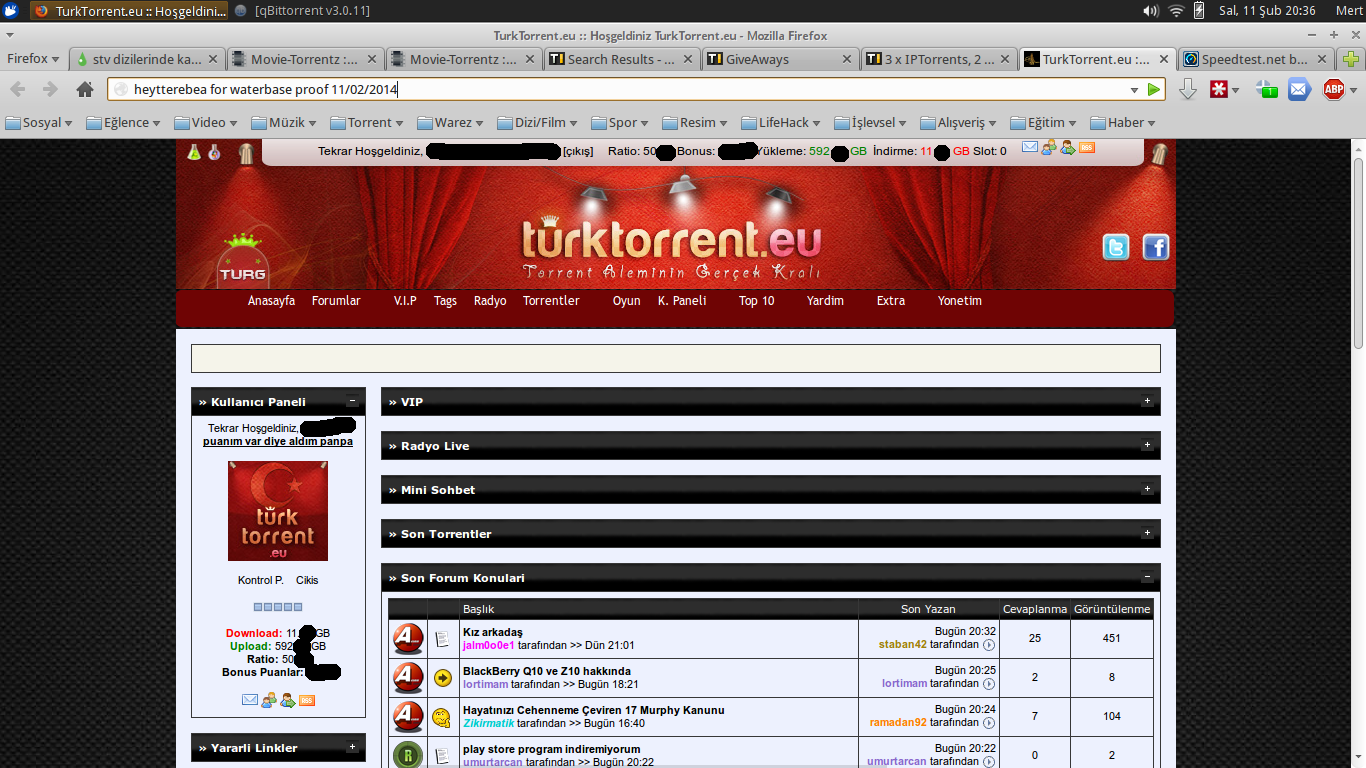Screen dimensions: 1366x768
Task: Open the Firefox menu button dropdown
Action: [33, 59]
